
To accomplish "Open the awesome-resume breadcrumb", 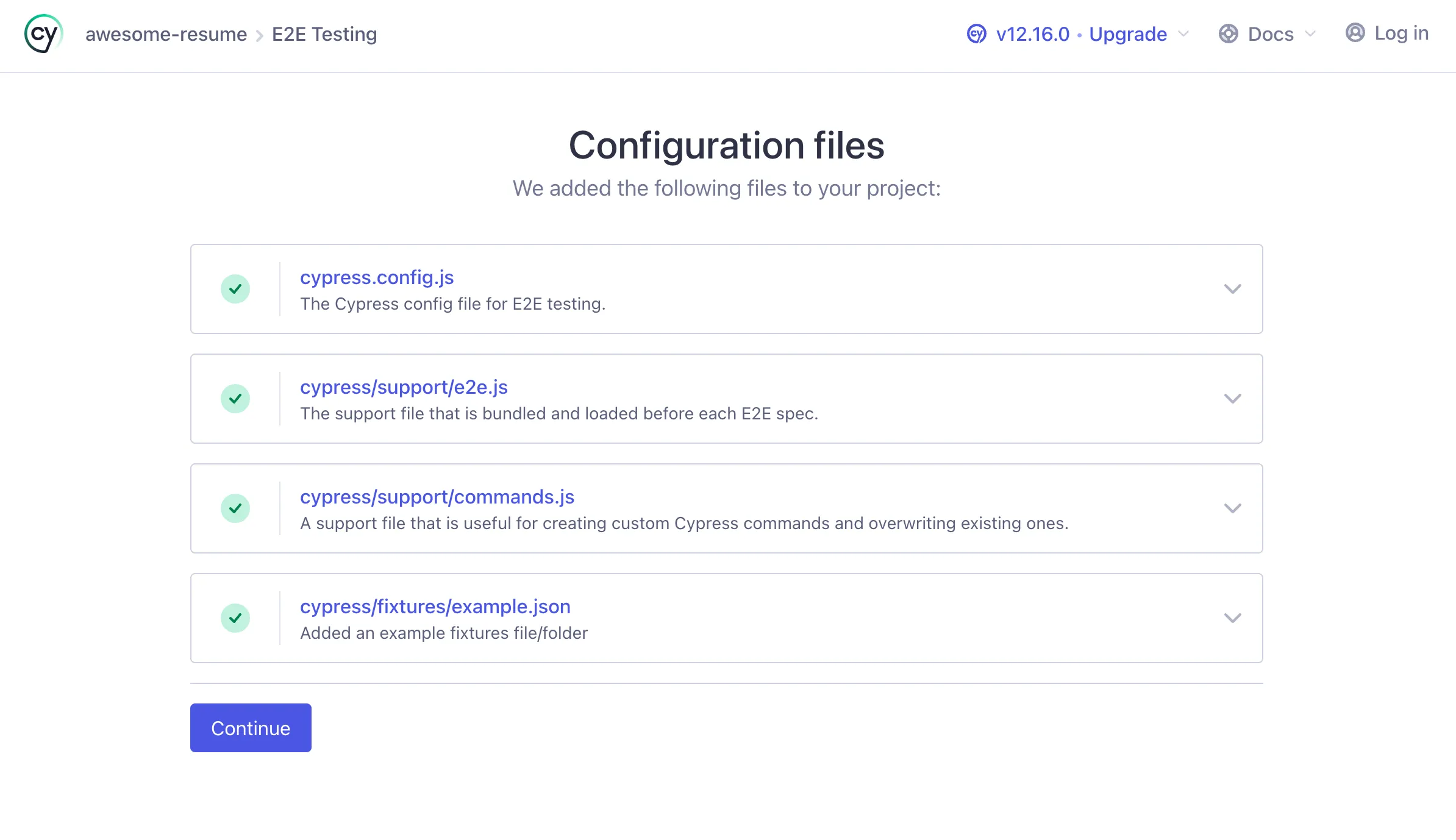I will click(166, 34).
